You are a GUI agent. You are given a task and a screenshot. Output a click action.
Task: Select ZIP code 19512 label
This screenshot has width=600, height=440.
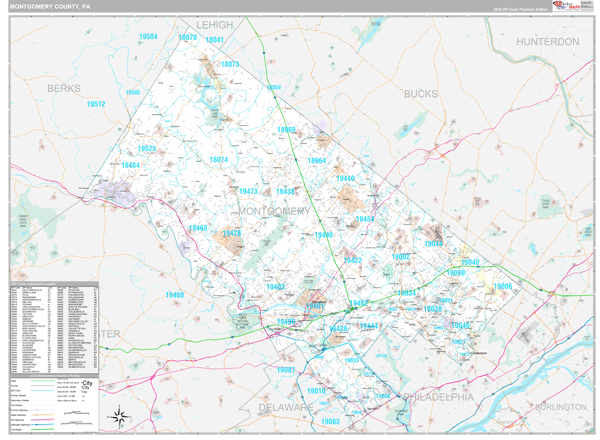click(96, 104)
